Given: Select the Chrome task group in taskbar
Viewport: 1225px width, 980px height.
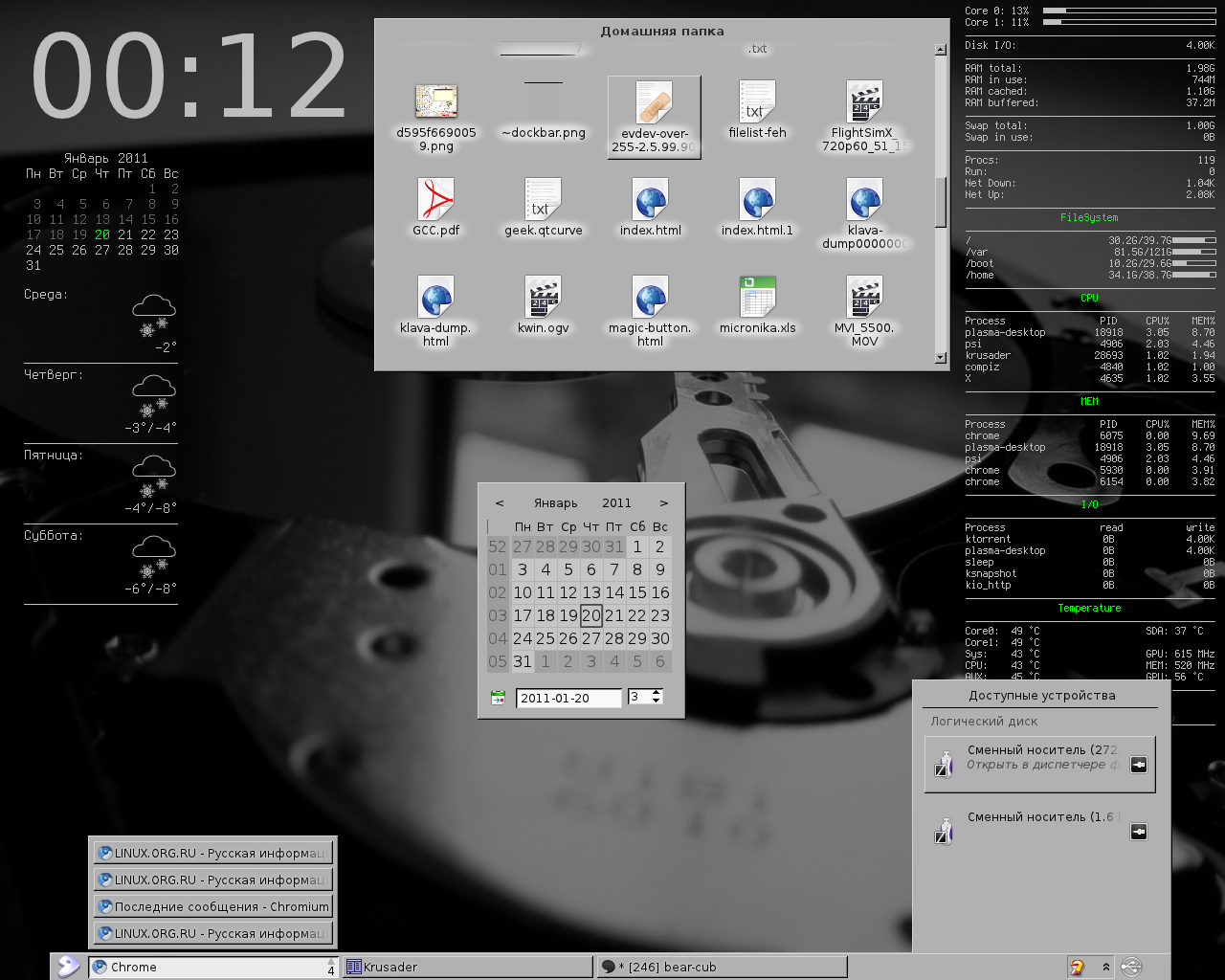Looking at the screenshot, I should coord(213,967).
